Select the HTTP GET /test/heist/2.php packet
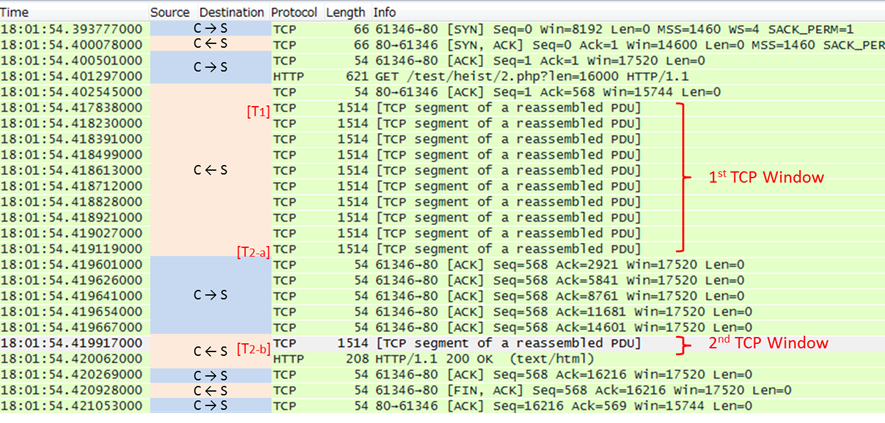Screen dimensions: 885x423 tap(500, 76)
